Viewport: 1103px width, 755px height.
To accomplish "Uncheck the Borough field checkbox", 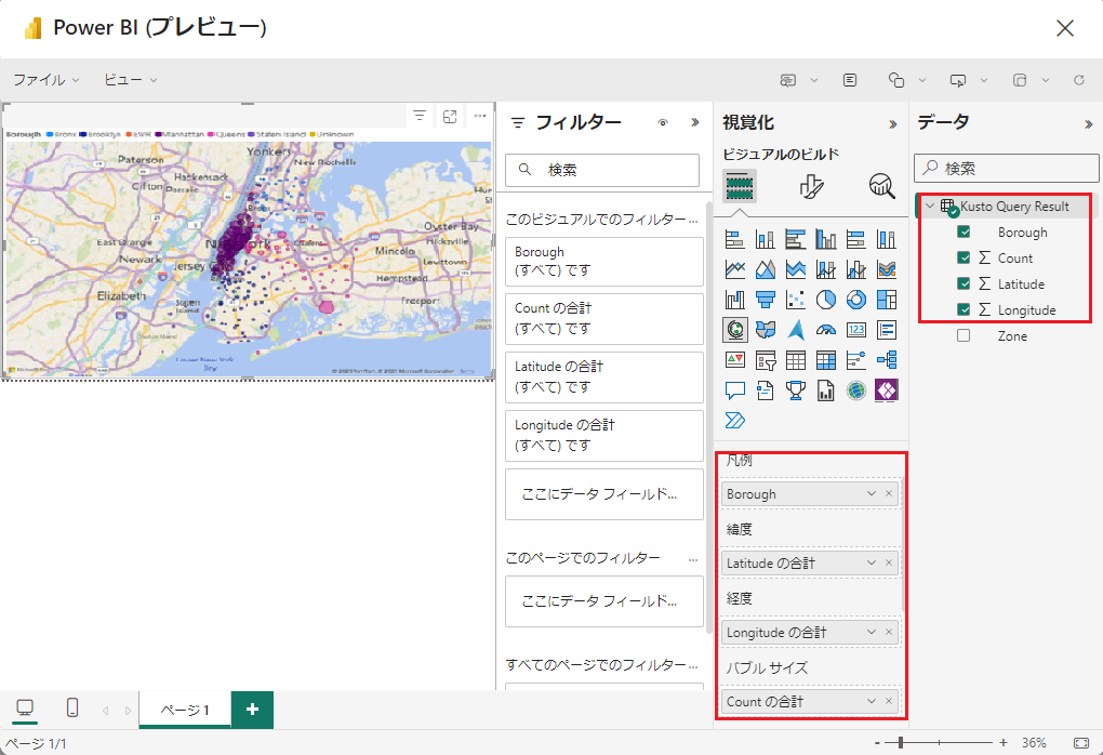I will click(963, 232).
